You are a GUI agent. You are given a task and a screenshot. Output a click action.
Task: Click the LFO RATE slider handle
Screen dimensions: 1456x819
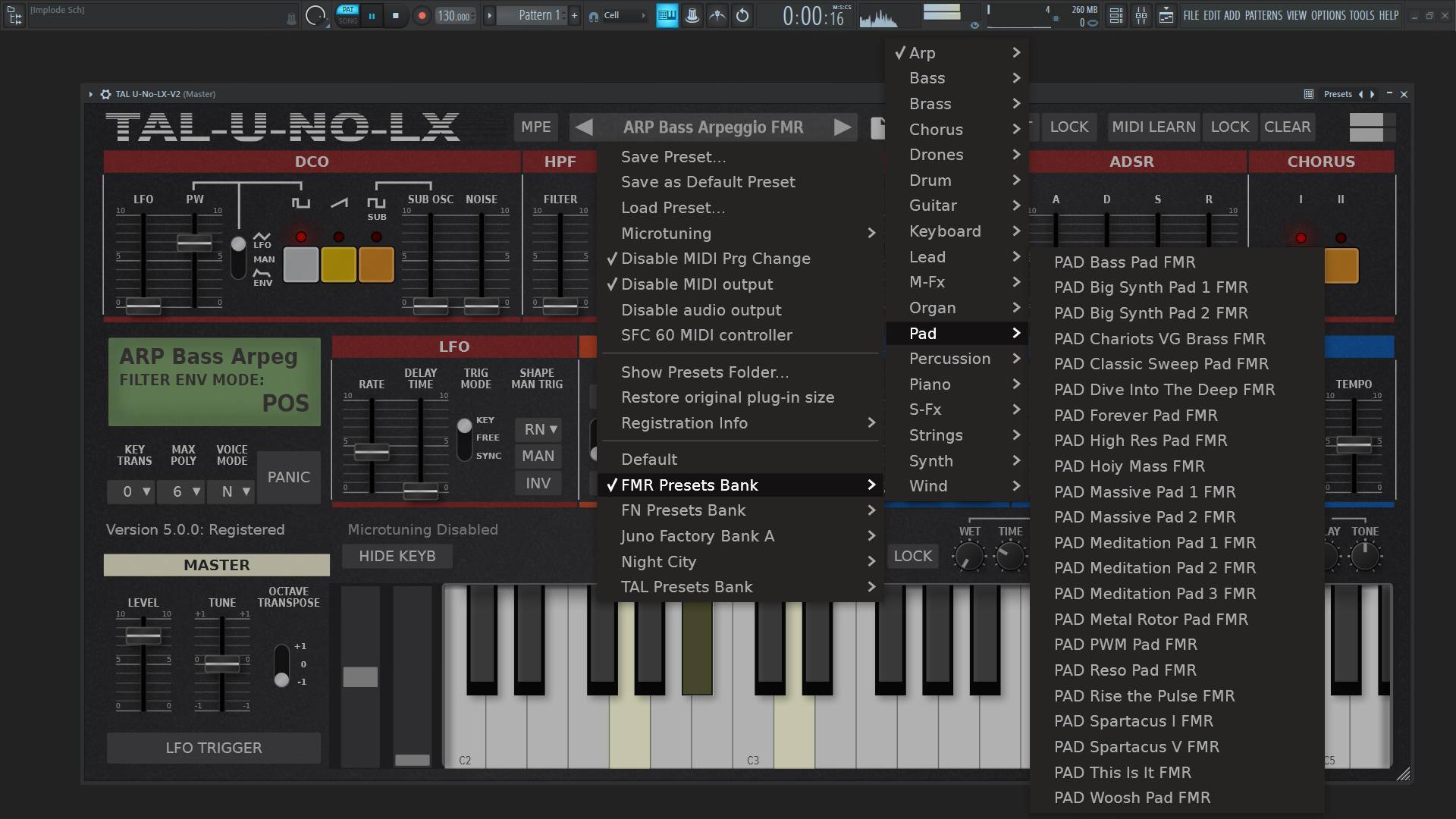pos(372,452)
